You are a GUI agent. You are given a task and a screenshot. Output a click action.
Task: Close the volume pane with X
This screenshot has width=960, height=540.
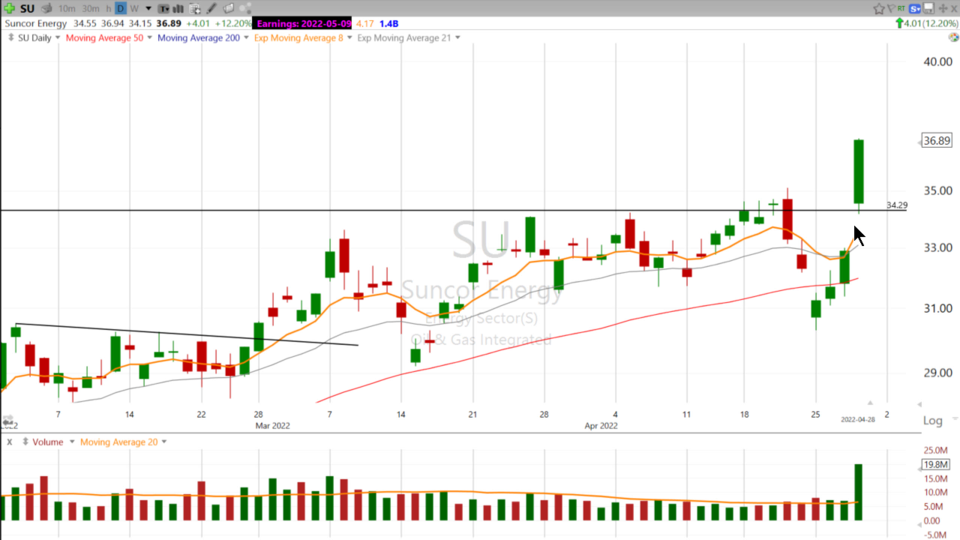pyautogui.click(x=9, y=442)
